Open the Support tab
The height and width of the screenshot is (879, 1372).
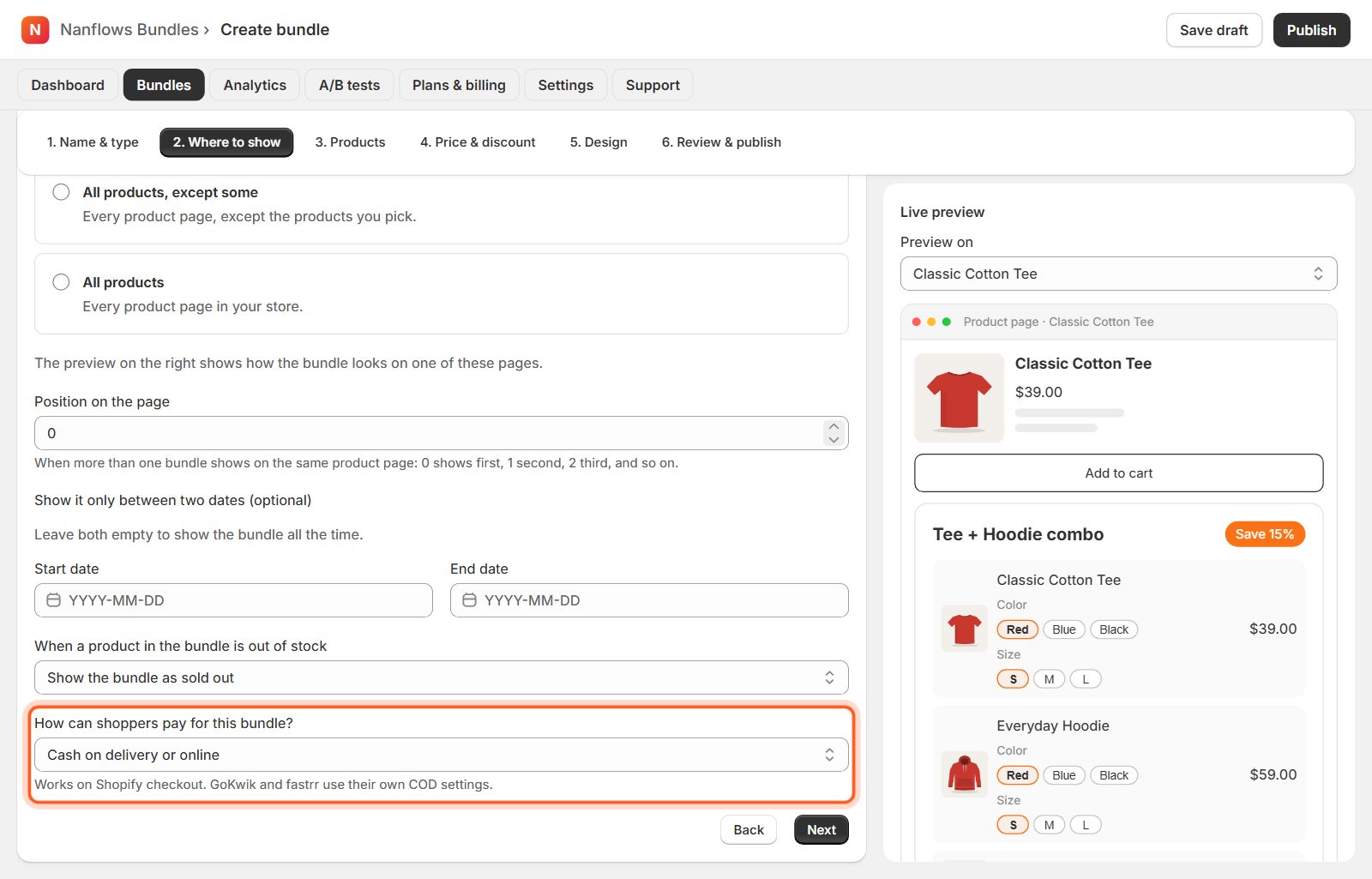[x=653, y=85]
